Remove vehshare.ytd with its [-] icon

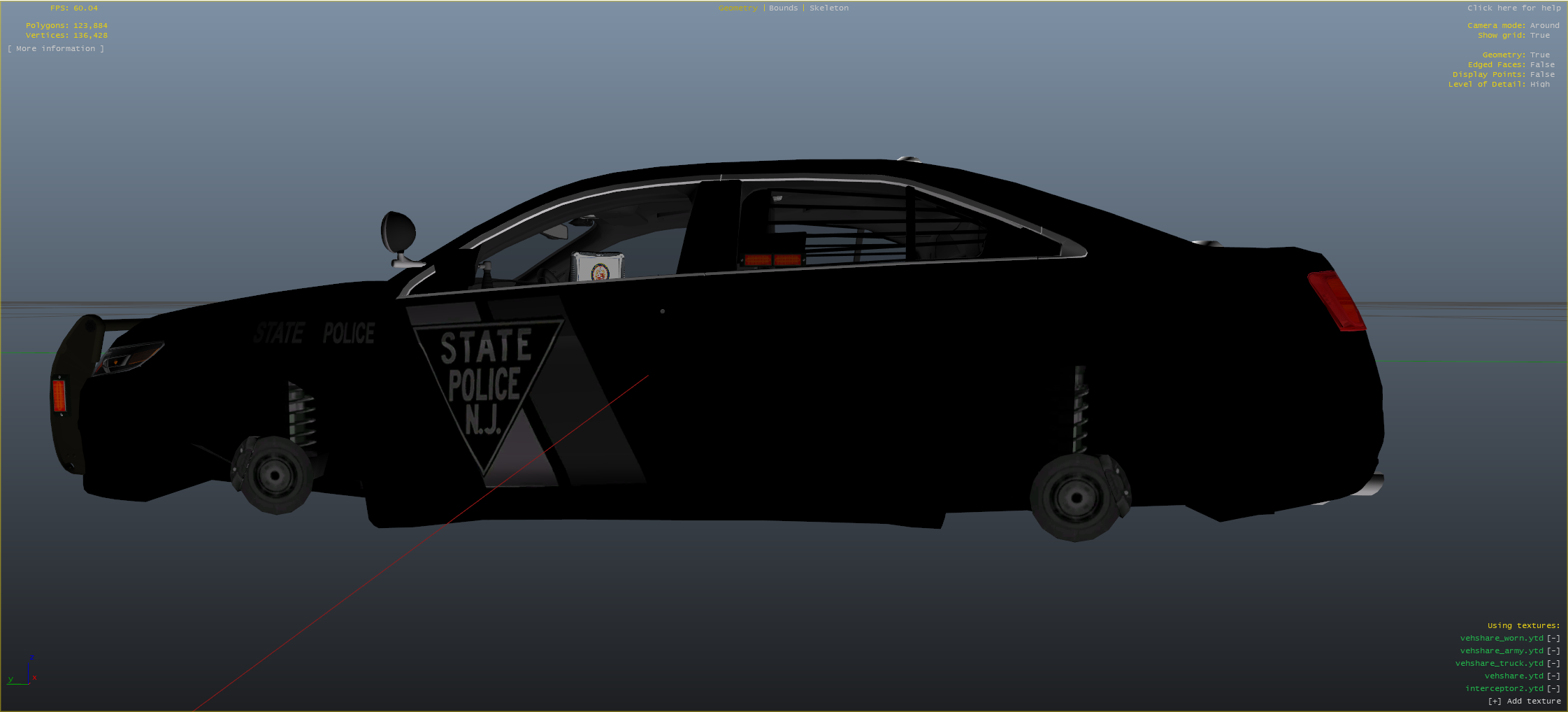1553,676
